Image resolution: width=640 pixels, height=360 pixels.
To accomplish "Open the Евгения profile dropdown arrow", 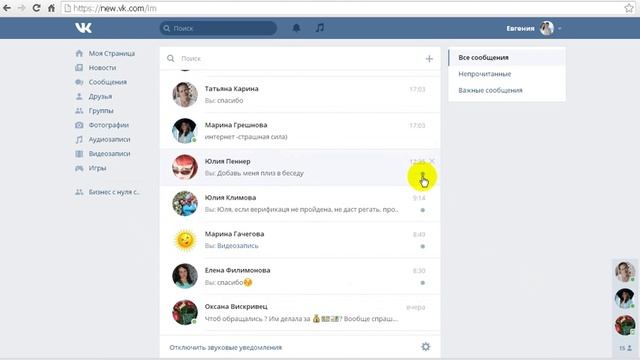I will 560,29.
